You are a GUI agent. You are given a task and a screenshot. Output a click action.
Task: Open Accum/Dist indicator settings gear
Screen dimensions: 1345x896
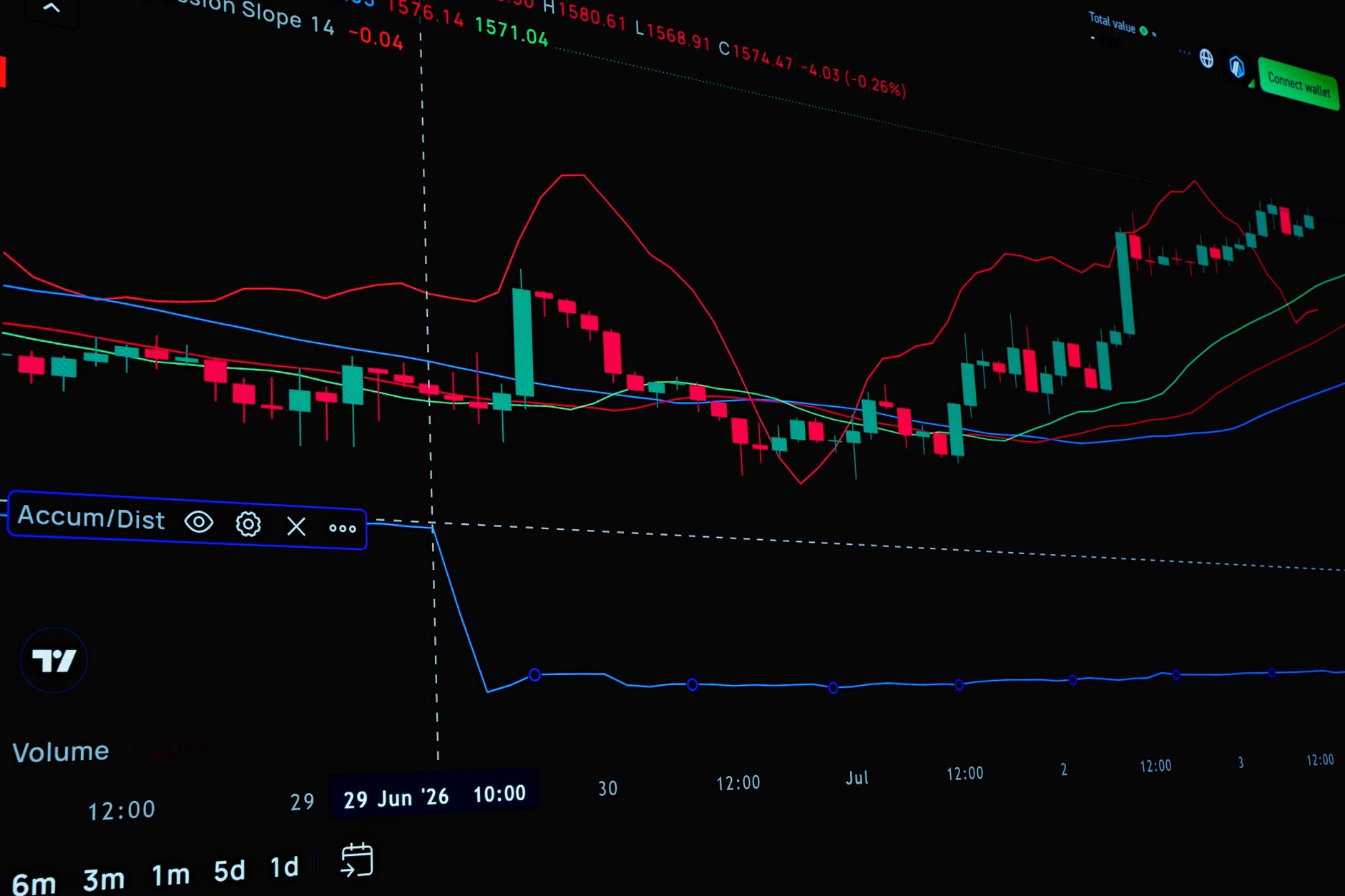[248, 524]
